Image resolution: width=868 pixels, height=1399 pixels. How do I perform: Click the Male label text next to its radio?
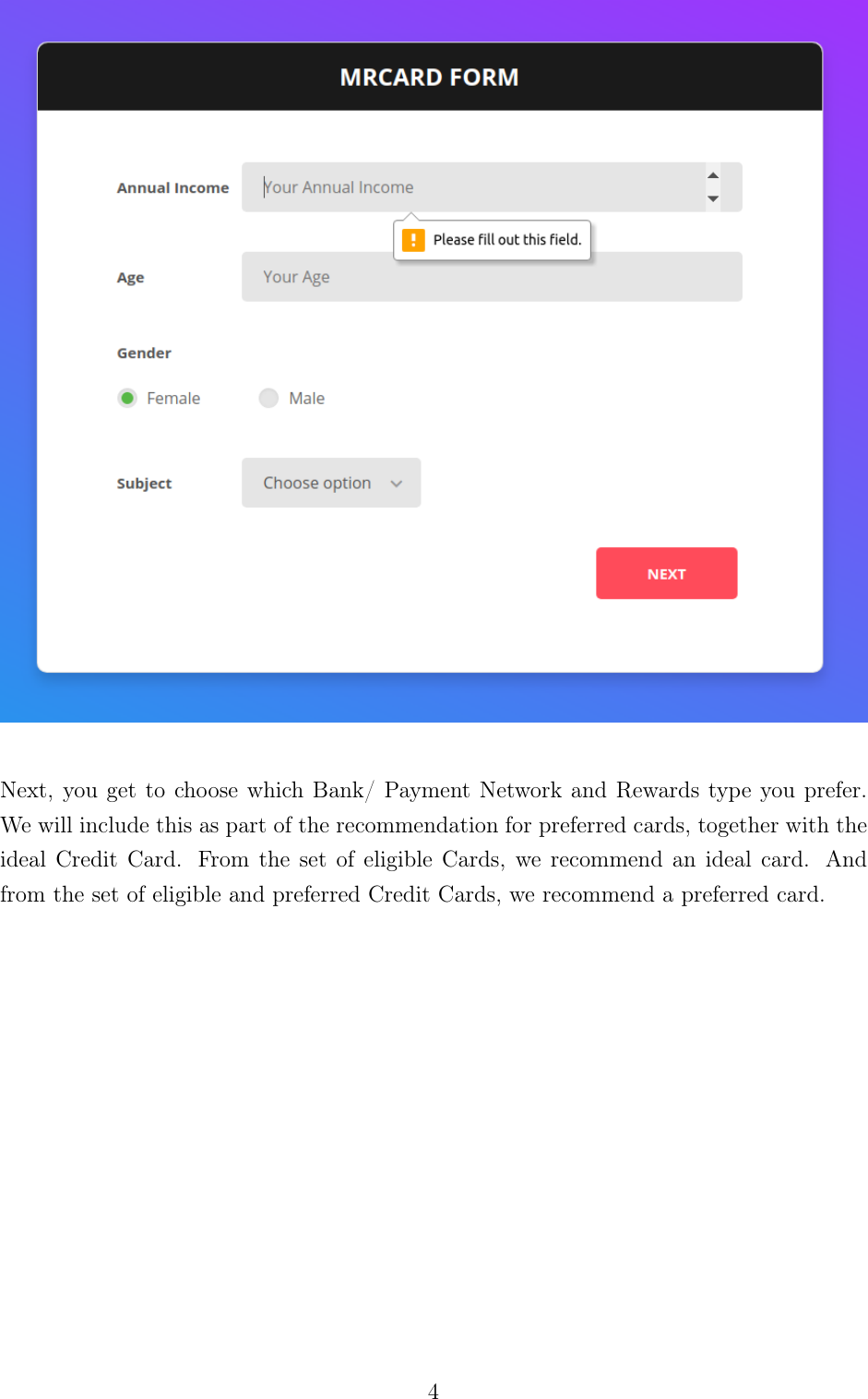[x=306, y=398]
